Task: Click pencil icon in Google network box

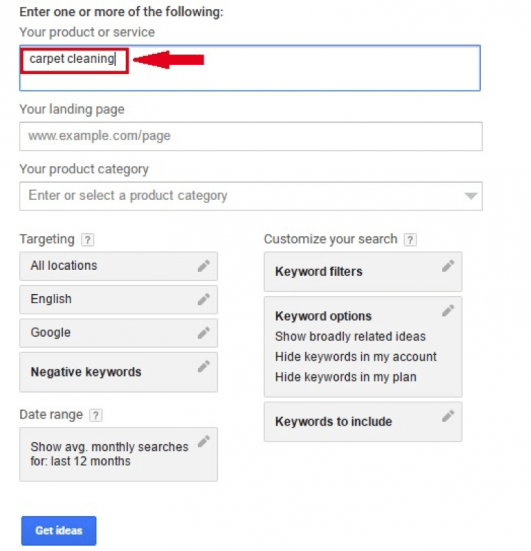Action: click(203, 333)
